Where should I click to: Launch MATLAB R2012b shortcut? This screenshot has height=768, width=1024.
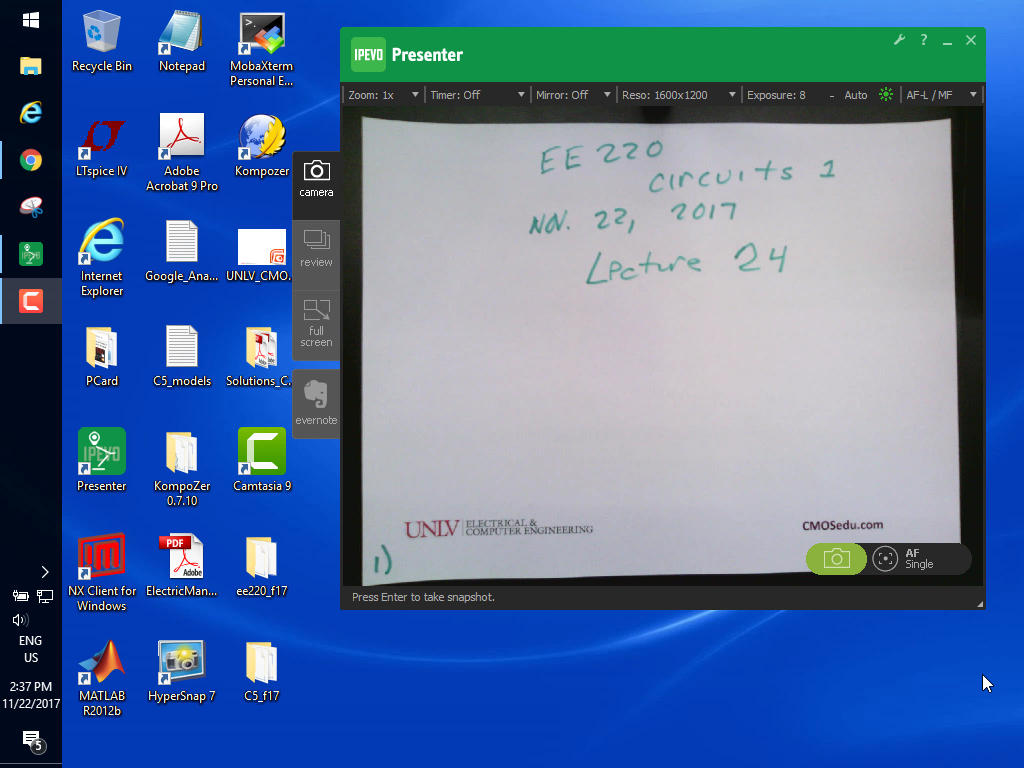tap(102, 678)
